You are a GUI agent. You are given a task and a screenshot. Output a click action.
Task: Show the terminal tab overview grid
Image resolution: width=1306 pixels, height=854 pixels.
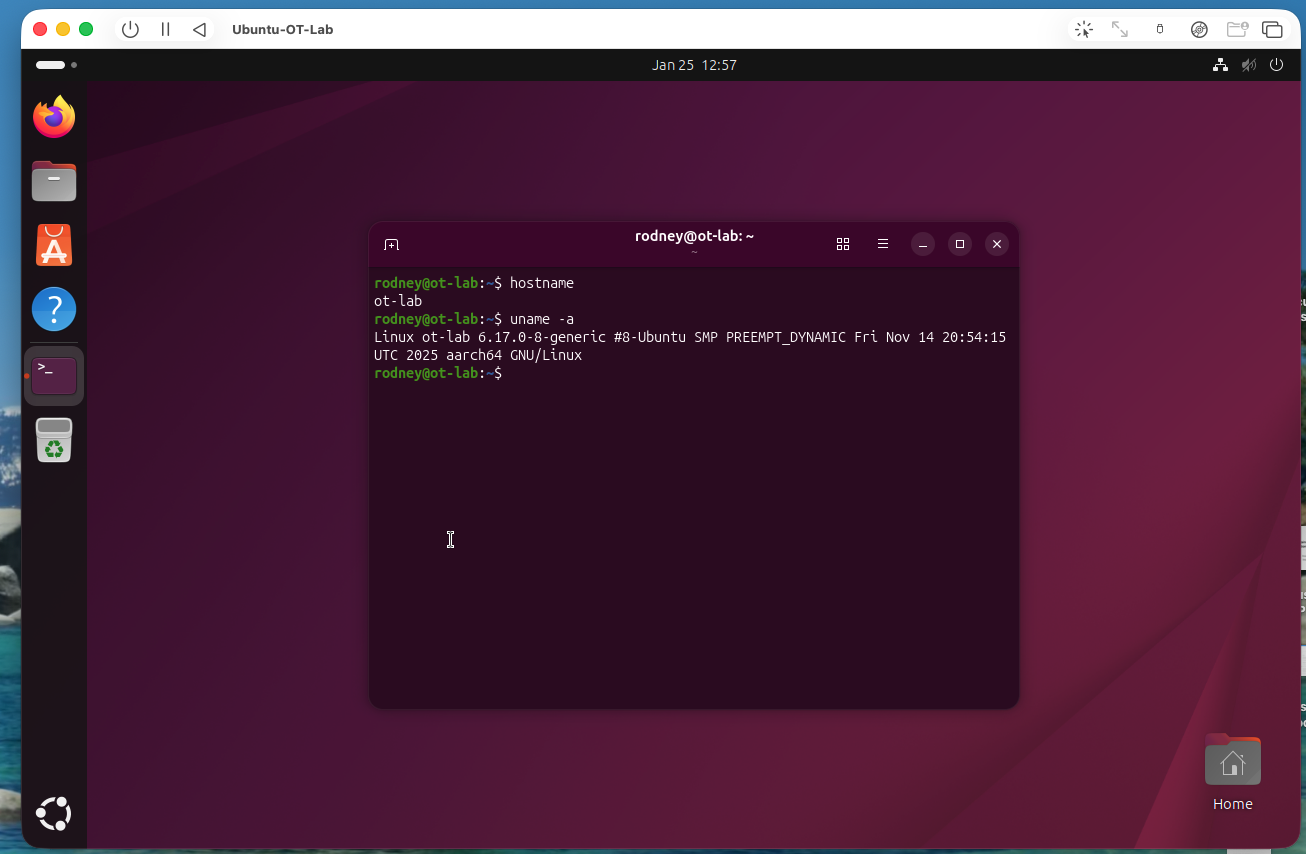(x=843, y=243)
